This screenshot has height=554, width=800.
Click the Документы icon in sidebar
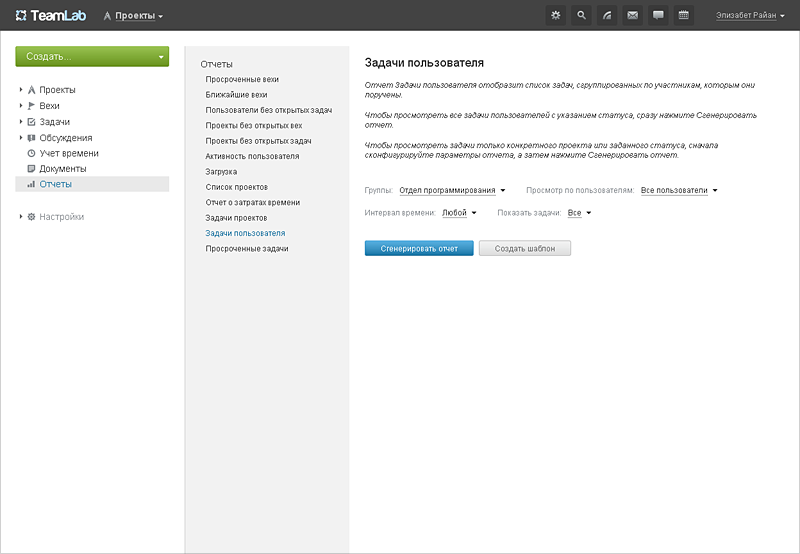point(31,168)
